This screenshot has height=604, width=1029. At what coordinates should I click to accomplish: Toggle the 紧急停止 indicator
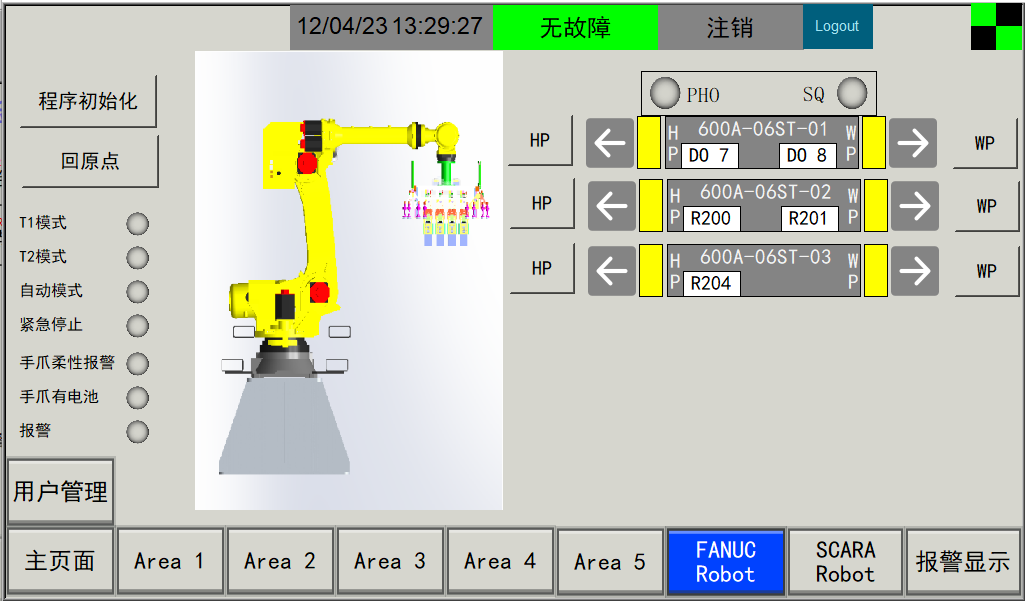pyautogui.click(x=137, y=326)
